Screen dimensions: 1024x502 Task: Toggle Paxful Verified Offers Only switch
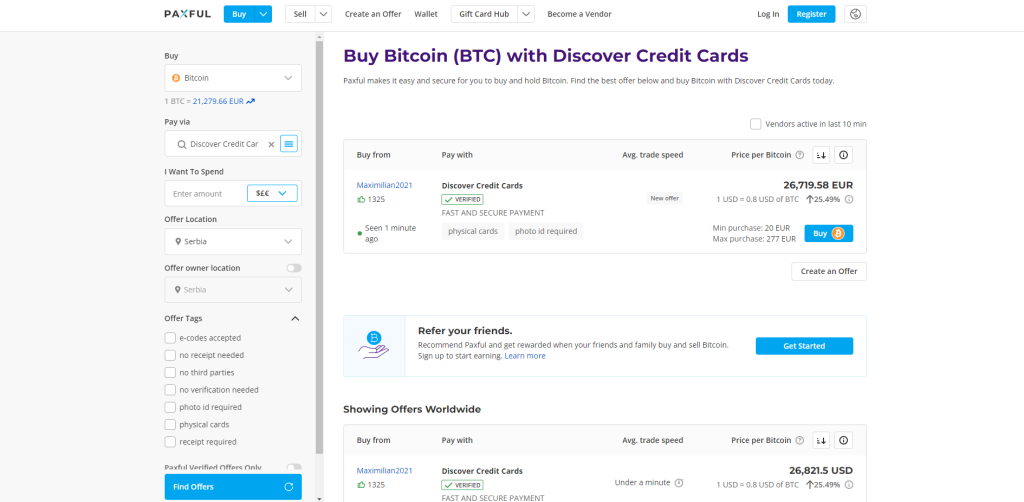pos(294,467)
